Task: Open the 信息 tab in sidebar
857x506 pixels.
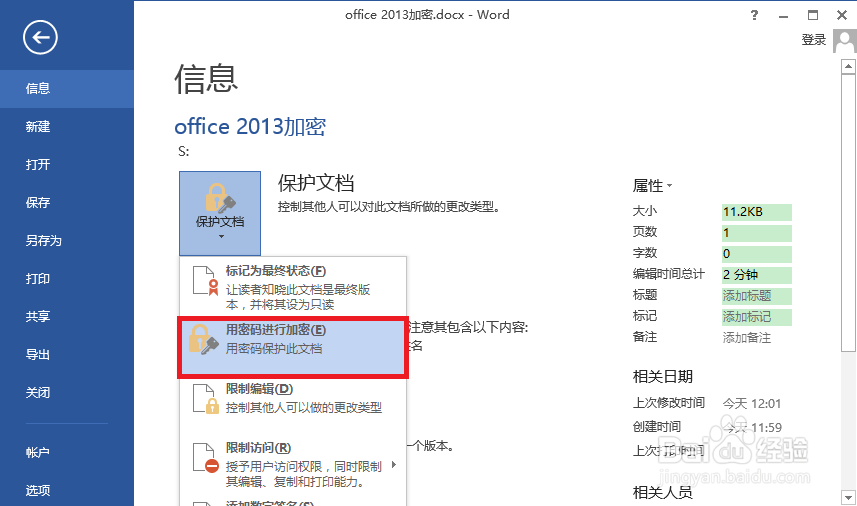Action: [x=67, y=89]
